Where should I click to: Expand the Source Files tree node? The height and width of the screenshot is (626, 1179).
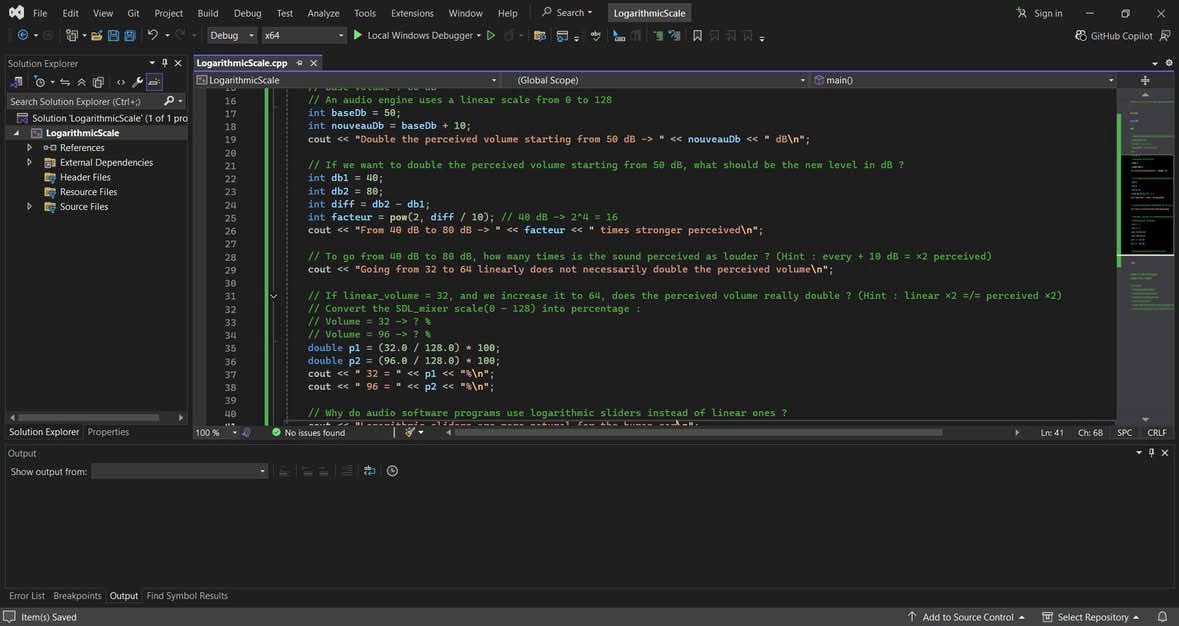point(29,207)
